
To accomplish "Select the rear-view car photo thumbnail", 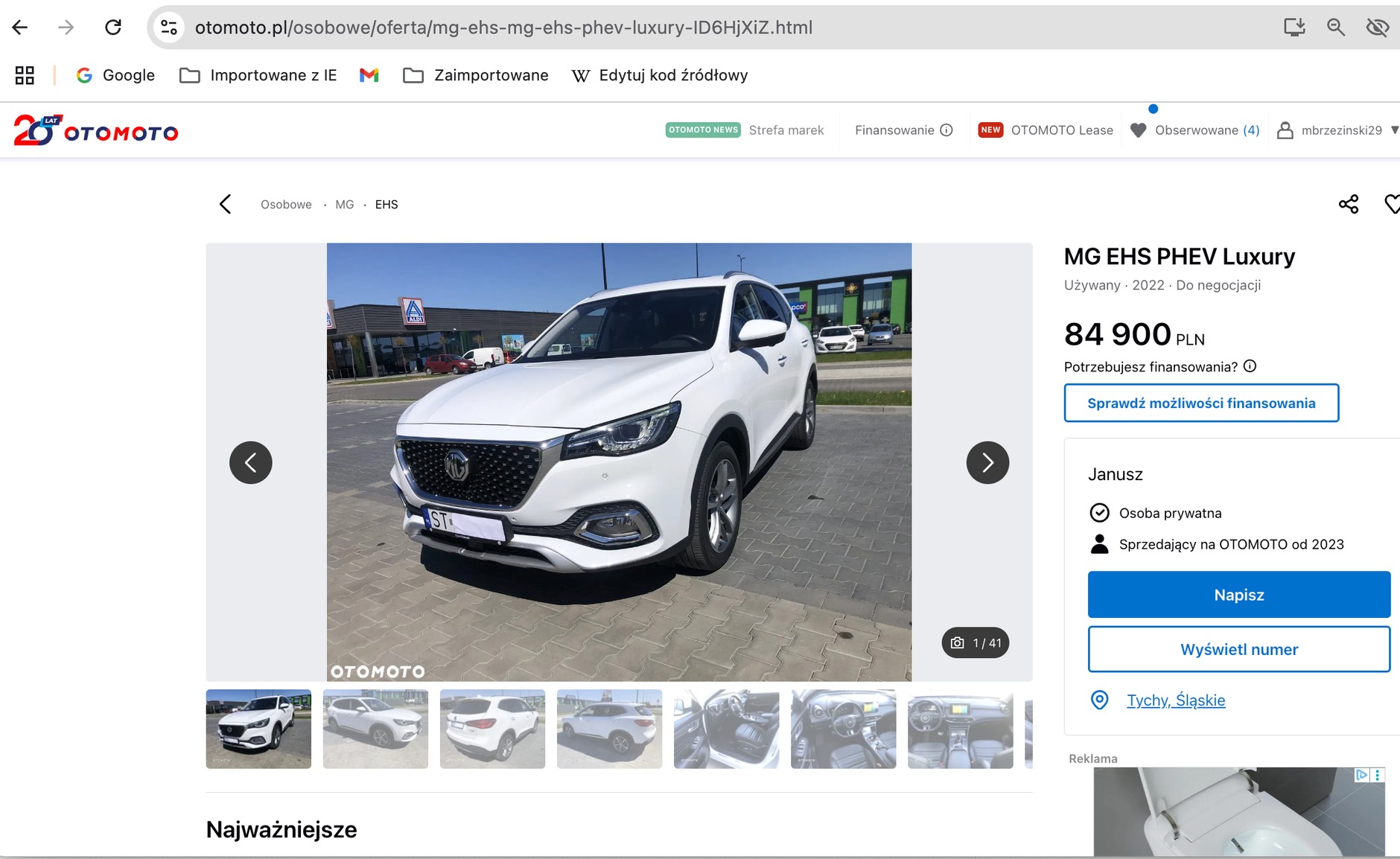I will pyautogui.click(x=493, y=729).
